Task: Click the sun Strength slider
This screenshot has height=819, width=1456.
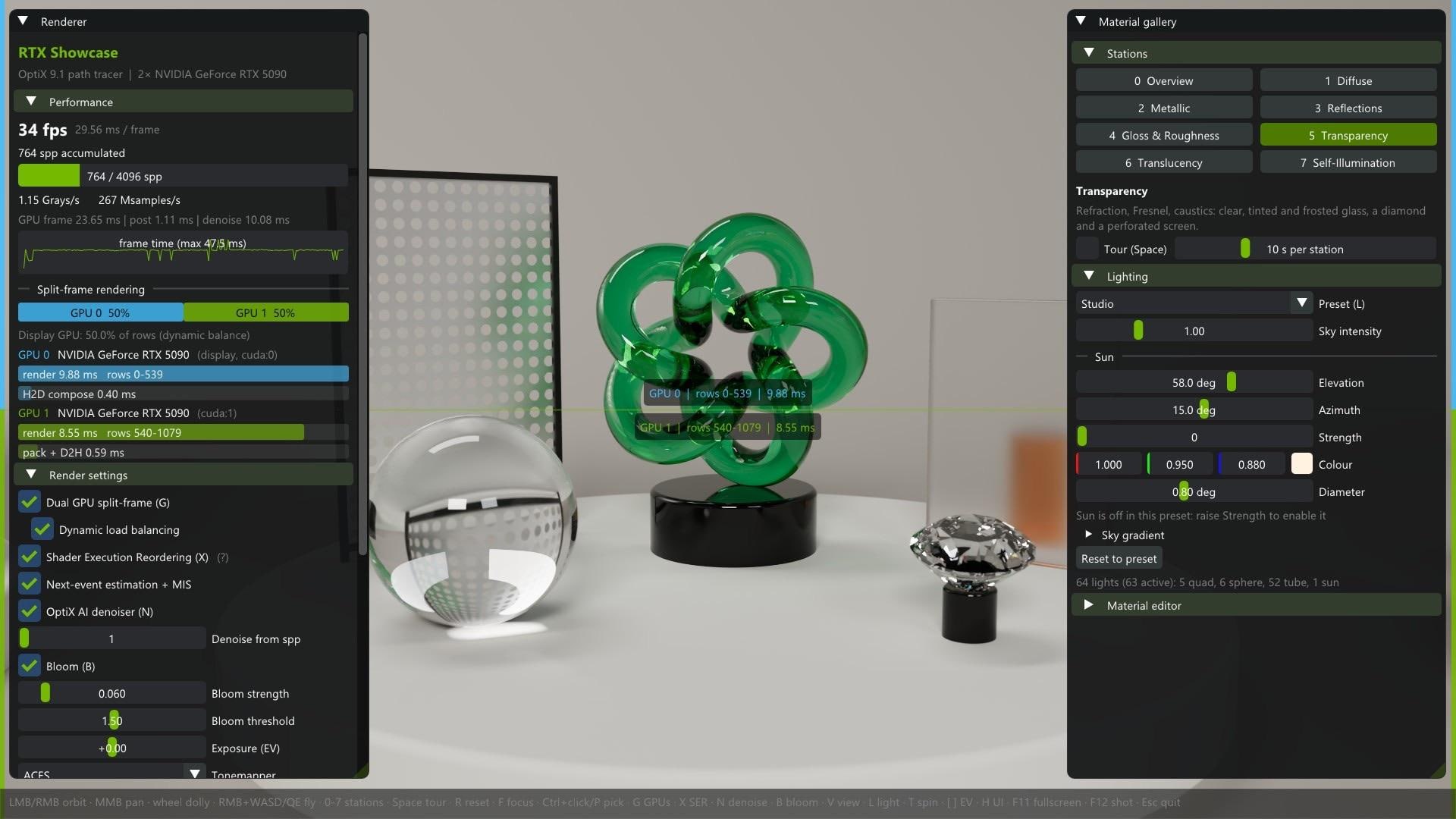Action: point(1194,437)
